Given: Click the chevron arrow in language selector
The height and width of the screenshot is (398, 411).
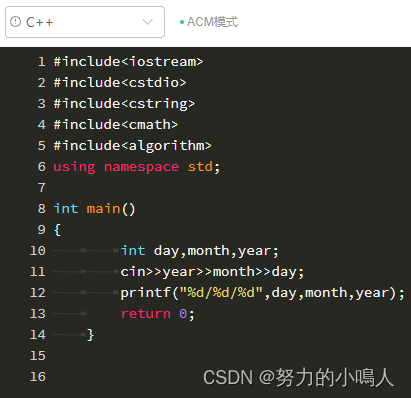Looking at the screenshot, I should click(x=147, y=22).
